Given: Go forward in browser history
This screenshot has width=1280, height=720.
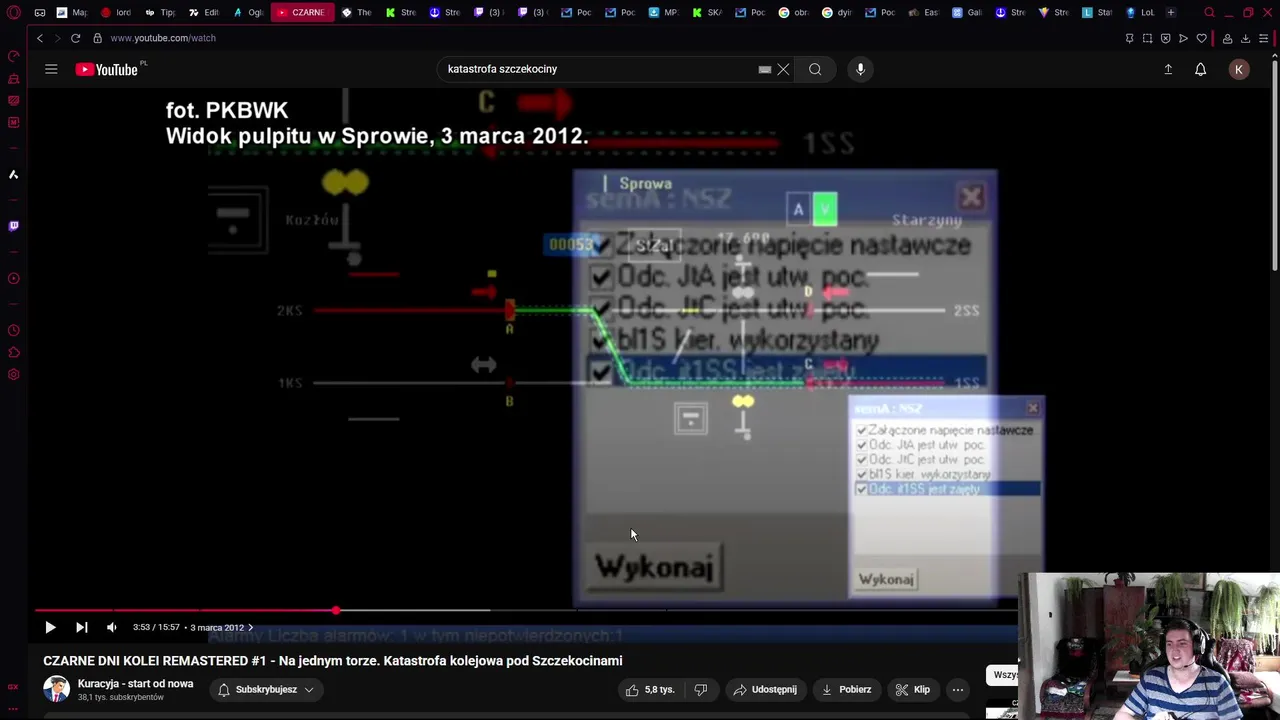Looking at the screenshot, I should click(x=56, y=38).
